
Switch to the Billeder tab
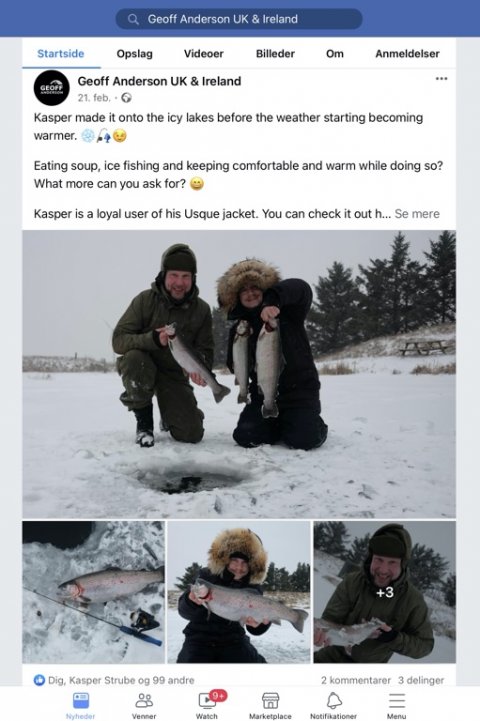275,54
